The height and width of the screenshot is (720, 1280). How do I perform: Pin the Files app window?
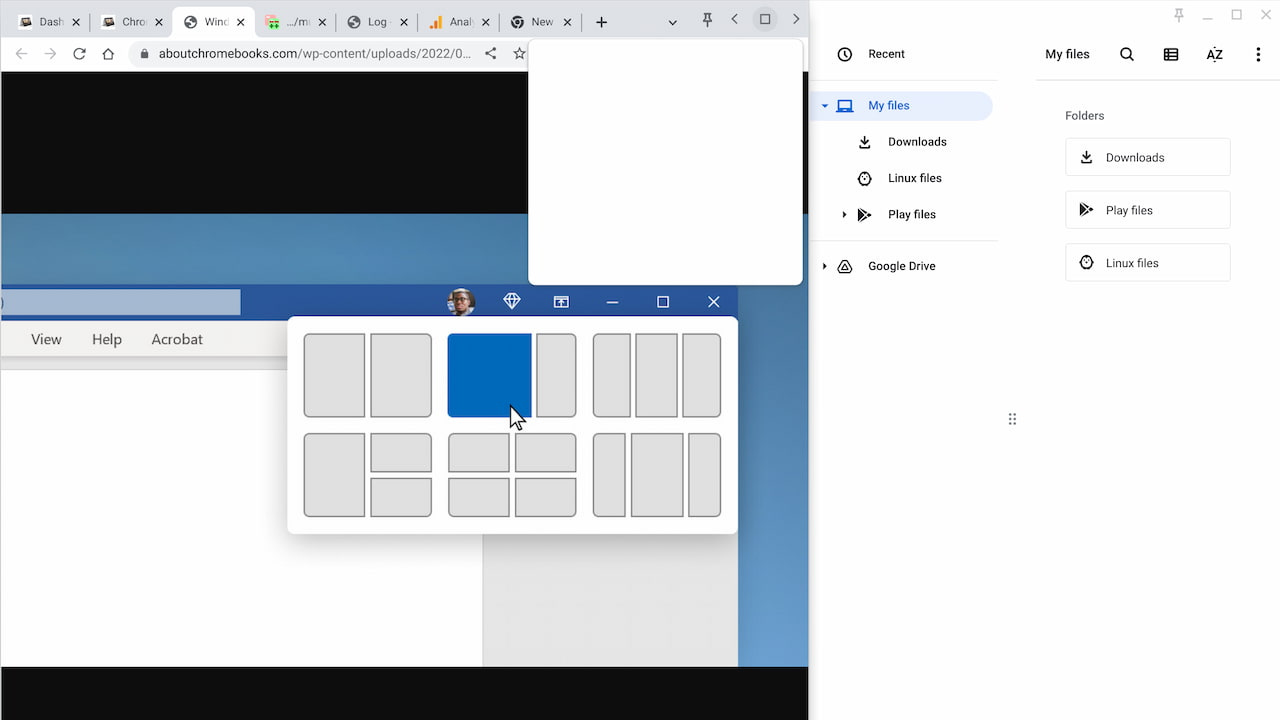click(1178, 15)
